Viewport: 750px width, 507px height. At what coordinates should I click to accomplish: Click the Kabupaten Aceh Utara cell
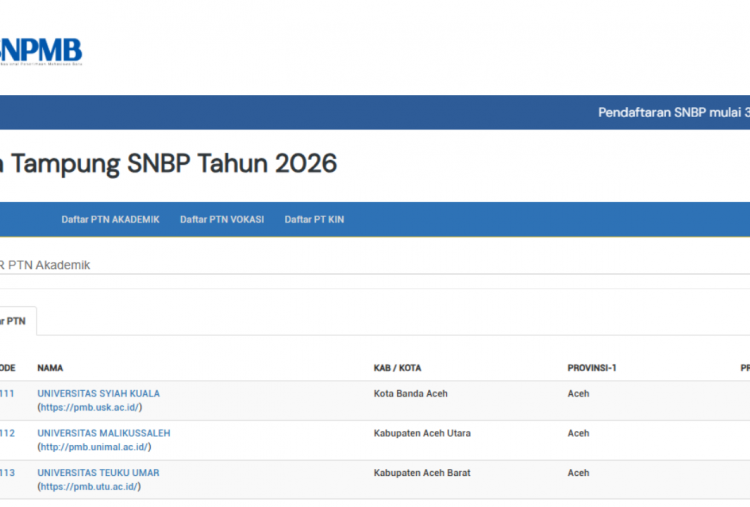pyautogui.click(x=422, y=433)
